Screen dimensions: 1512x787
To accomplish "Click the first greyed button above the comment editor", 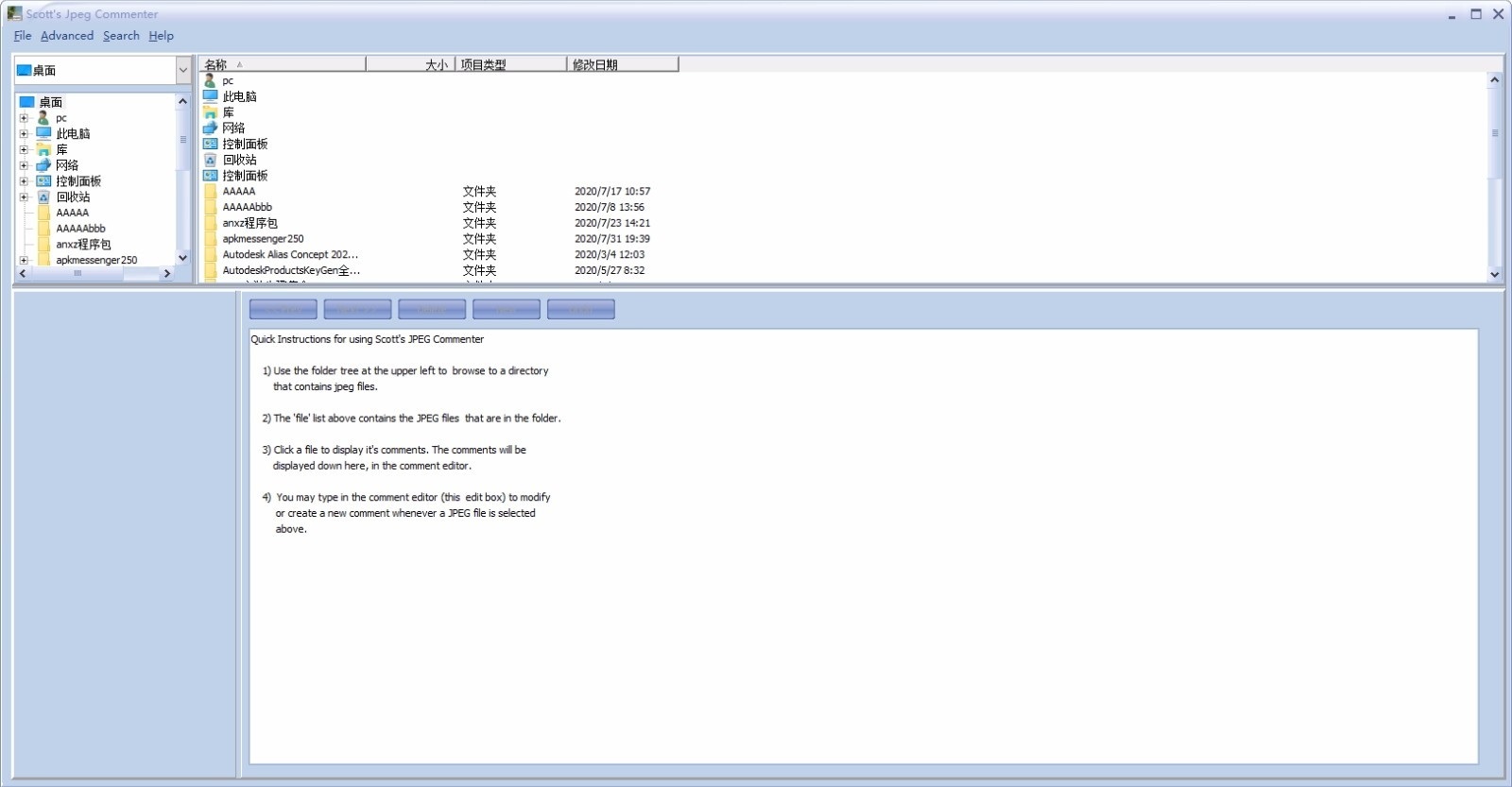I will [283, 309].
